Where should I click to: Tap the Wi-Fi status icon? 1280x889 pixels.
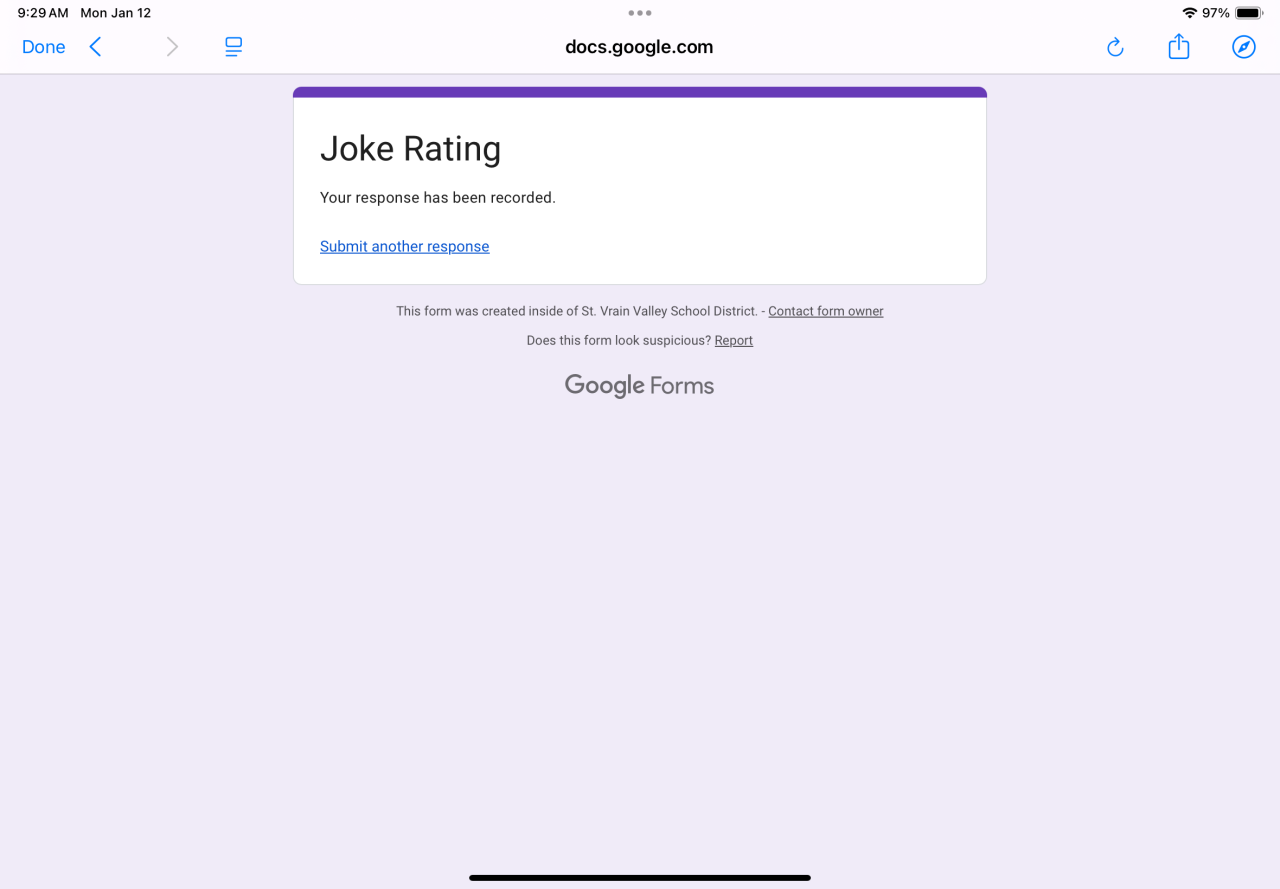pos(1189,13)
